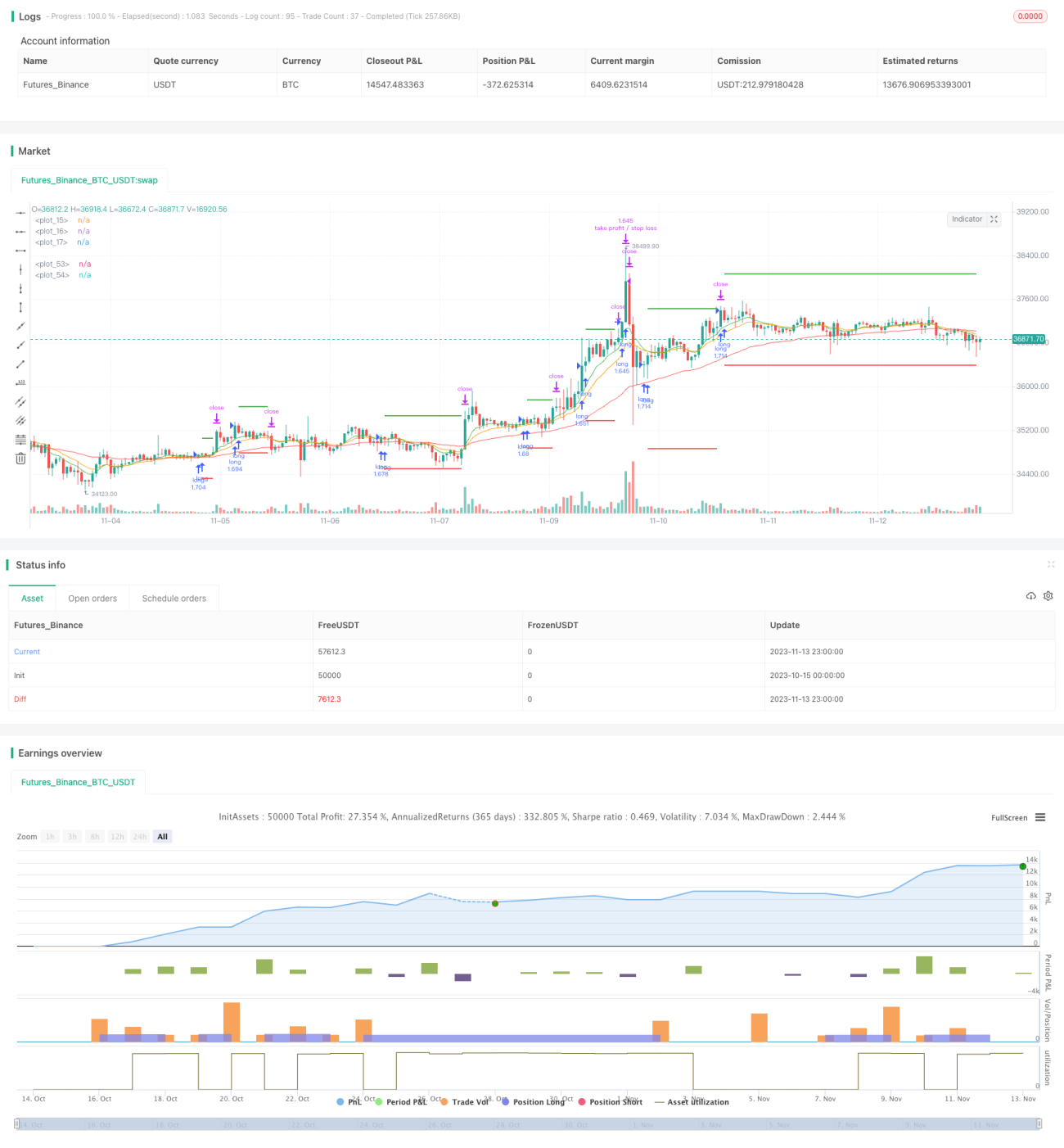The width and height of the screenshot is (1064, 1148).
Task: Select the vertical ray line tool
Action: (20, 288)
